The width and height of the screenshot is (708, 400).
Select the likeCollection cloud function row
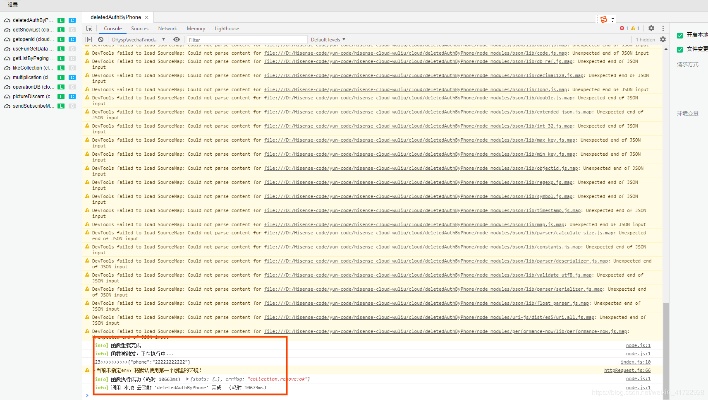[40, 68]
